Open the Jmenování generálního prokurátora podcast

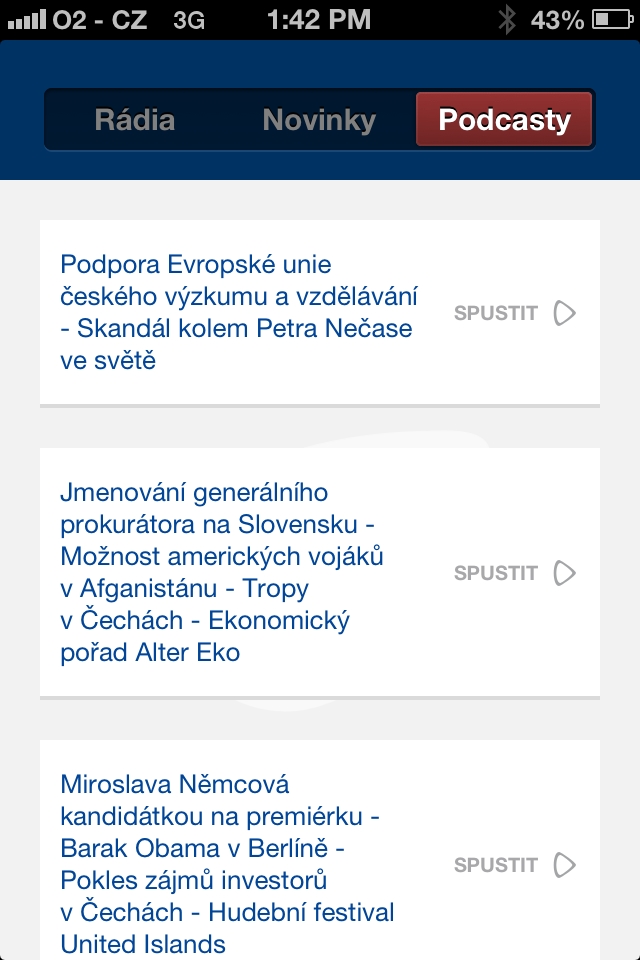tap(240, 572)
